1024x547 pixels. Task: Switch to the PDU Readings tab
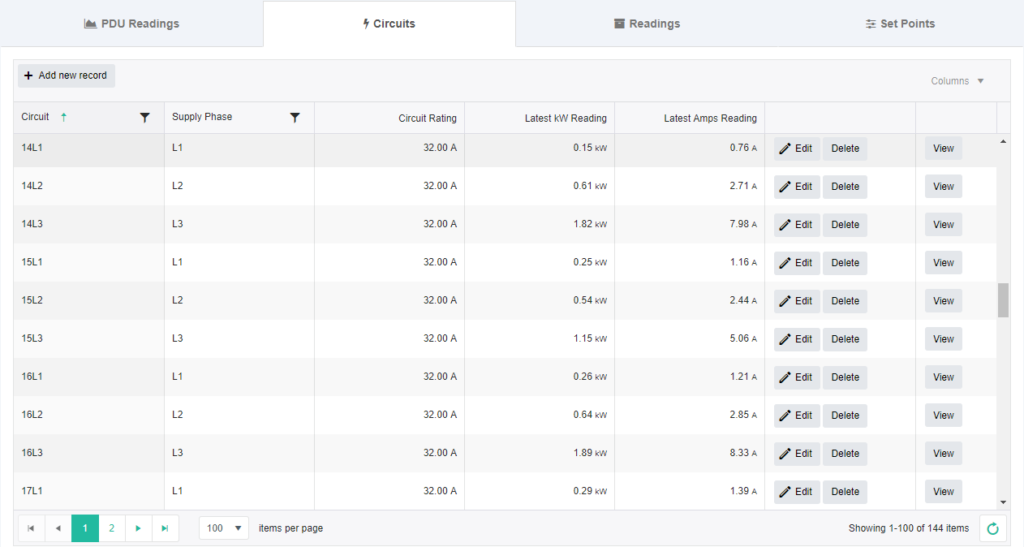[132, 24]
